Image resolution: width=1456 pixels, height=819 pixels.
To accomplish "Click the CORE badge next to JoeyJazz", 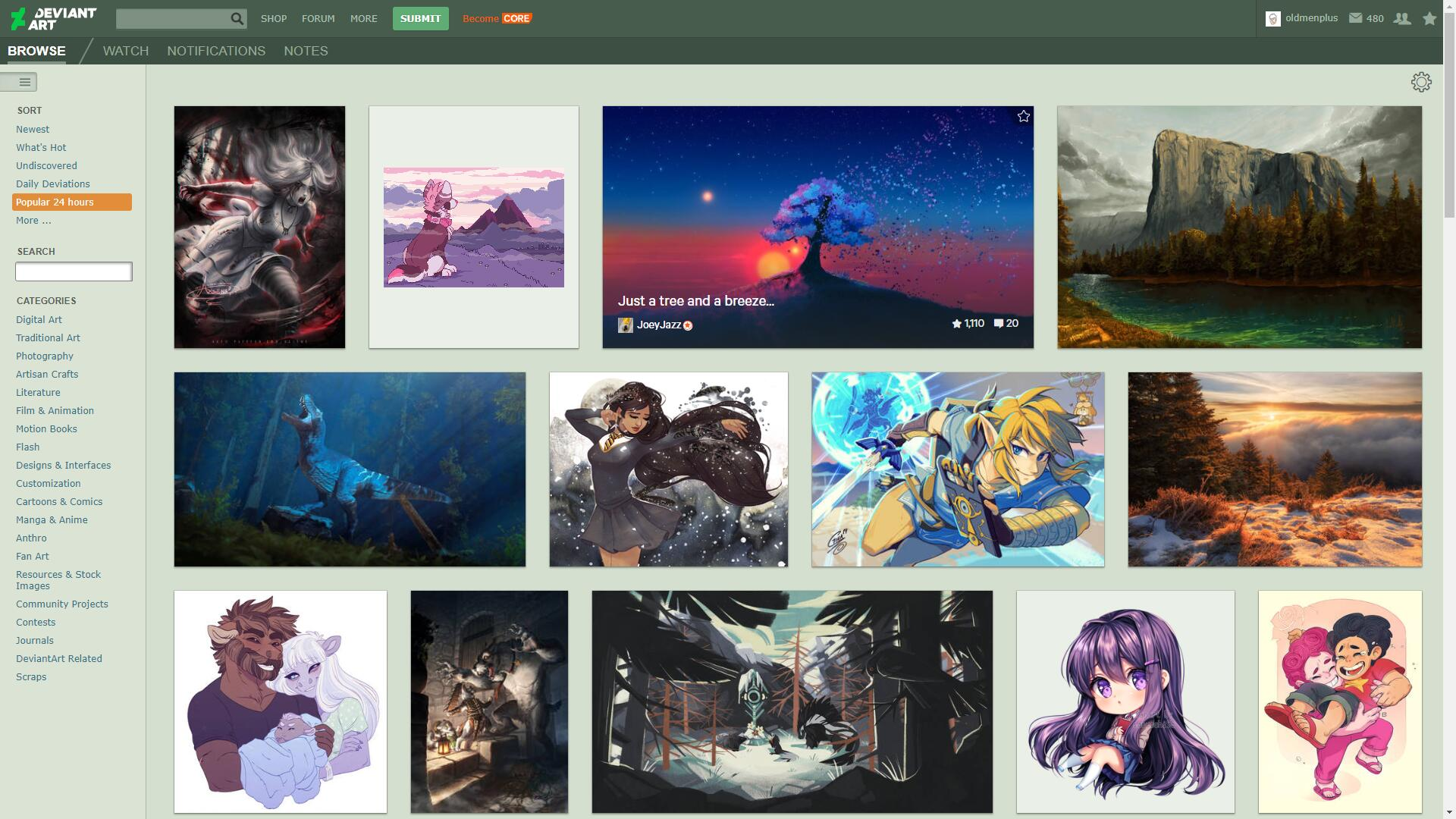I will point(686,325).
